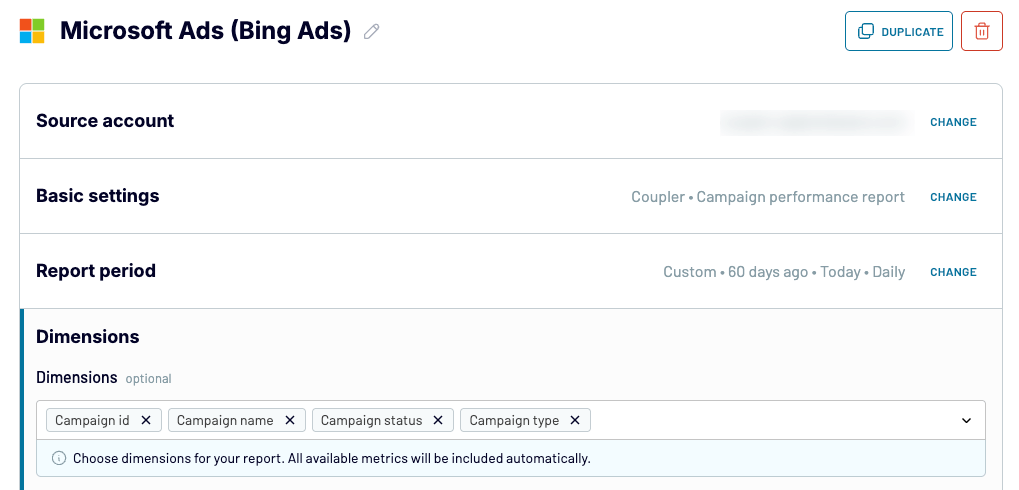This screenshot has height=490, width=1019.
Task: Remove the Campaign name dimension tag
Action: pyautogui.click(x=290, y=420)
